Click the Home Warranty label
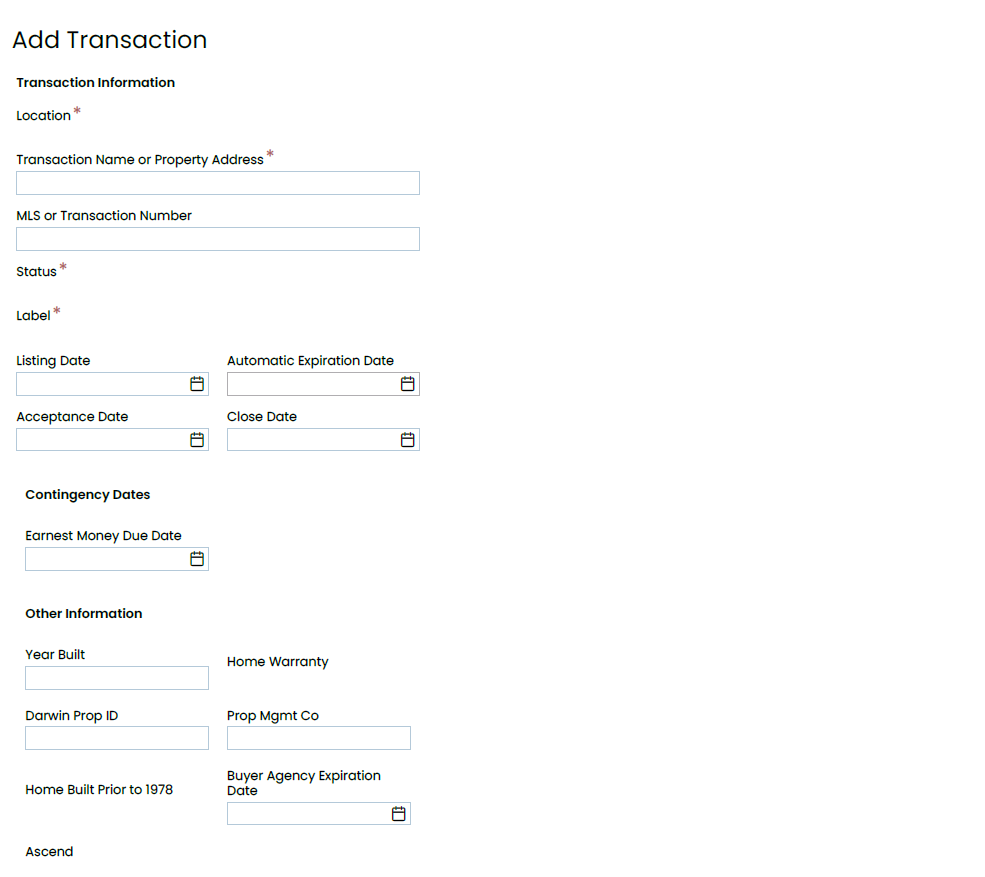 278,662
